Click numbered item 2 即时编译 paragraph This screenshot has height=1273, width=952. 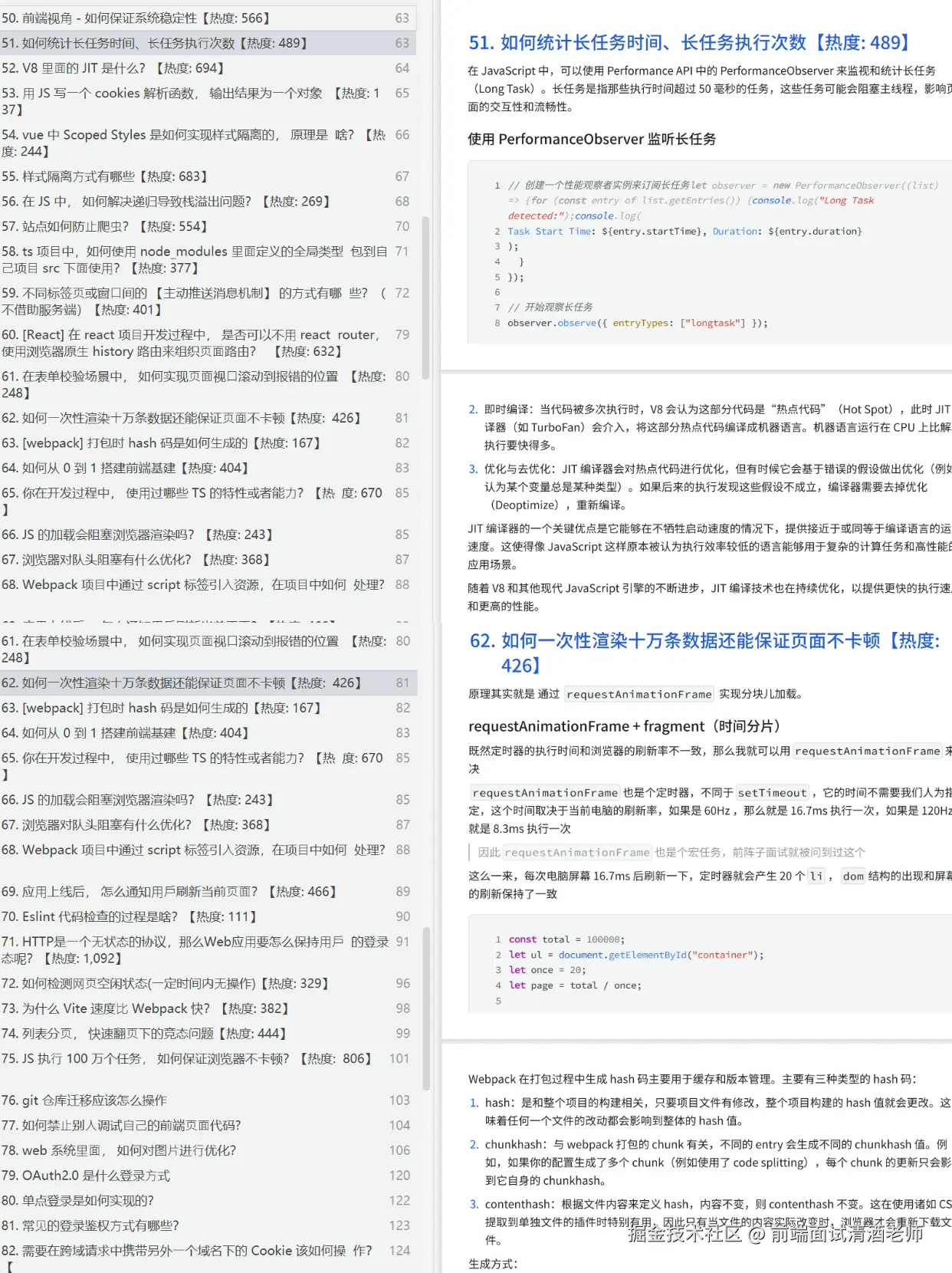coord(710,427)
